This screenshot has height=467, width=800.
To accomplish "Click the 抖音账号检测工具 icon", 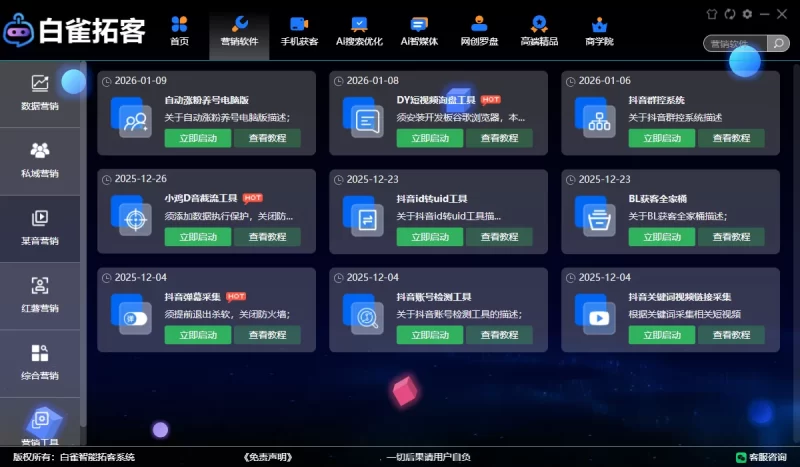I will pyautogui.click(x=363, y=314).
